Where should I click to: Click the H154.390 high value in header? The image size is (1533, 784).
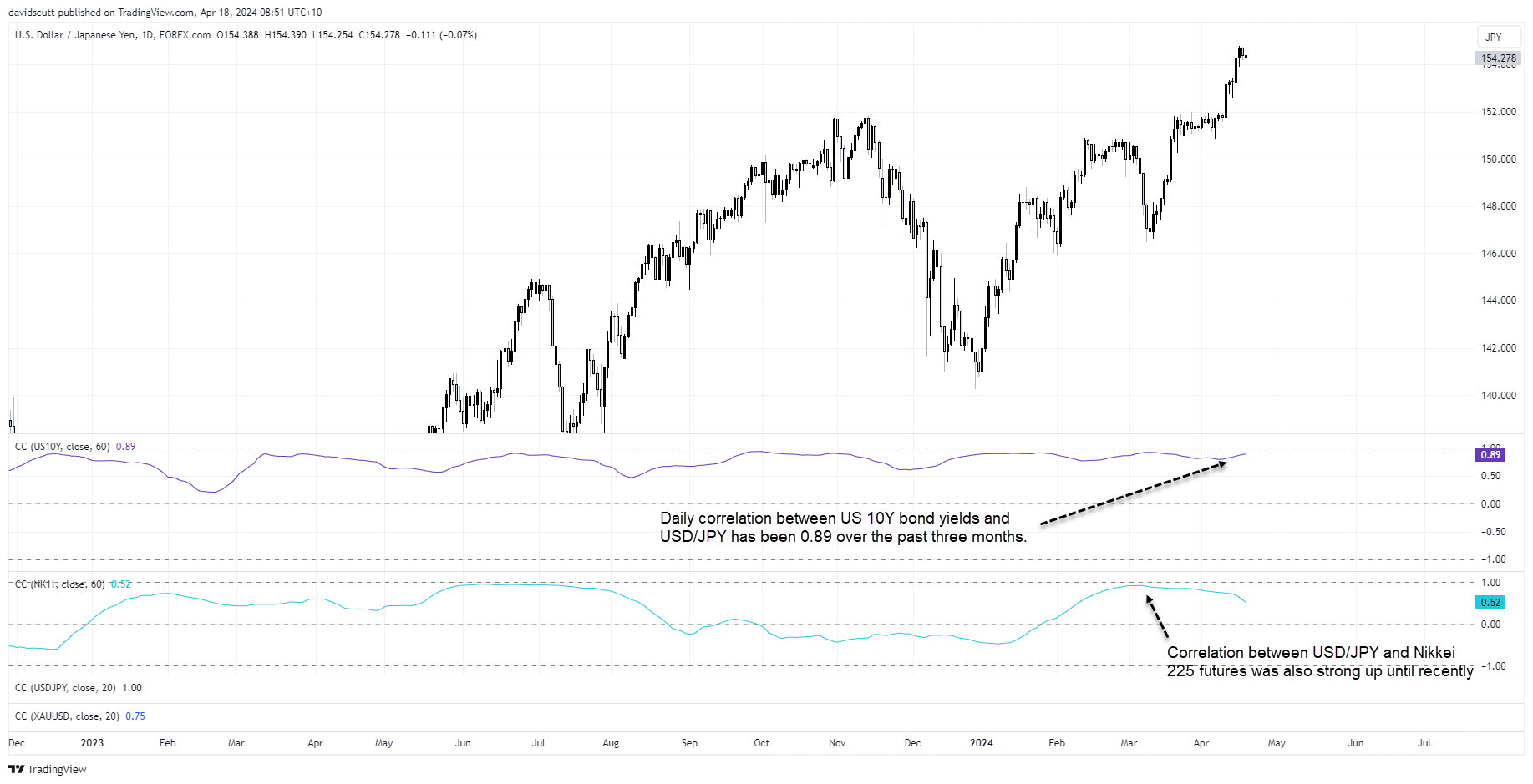pos(286,35)
